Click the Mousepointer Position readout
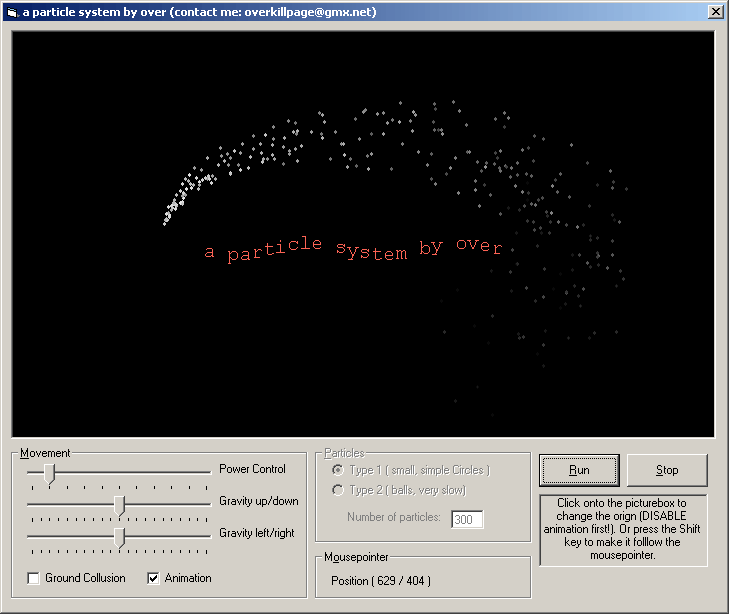Viewport: 729px width, 614px height. pyautogui.click(x=381, y=581)
